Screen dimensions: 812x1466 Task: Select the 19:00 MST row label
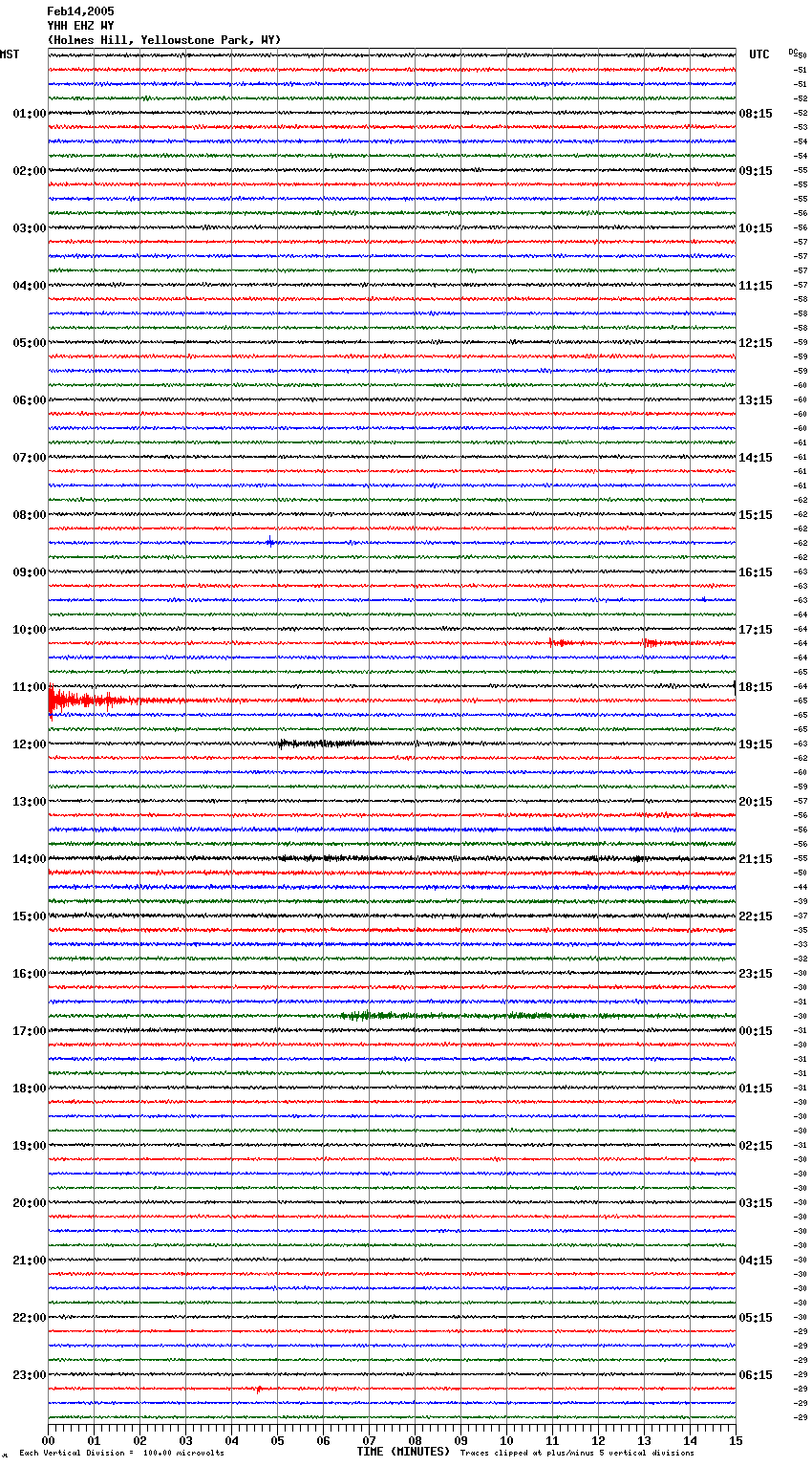tap(30, 1146)
